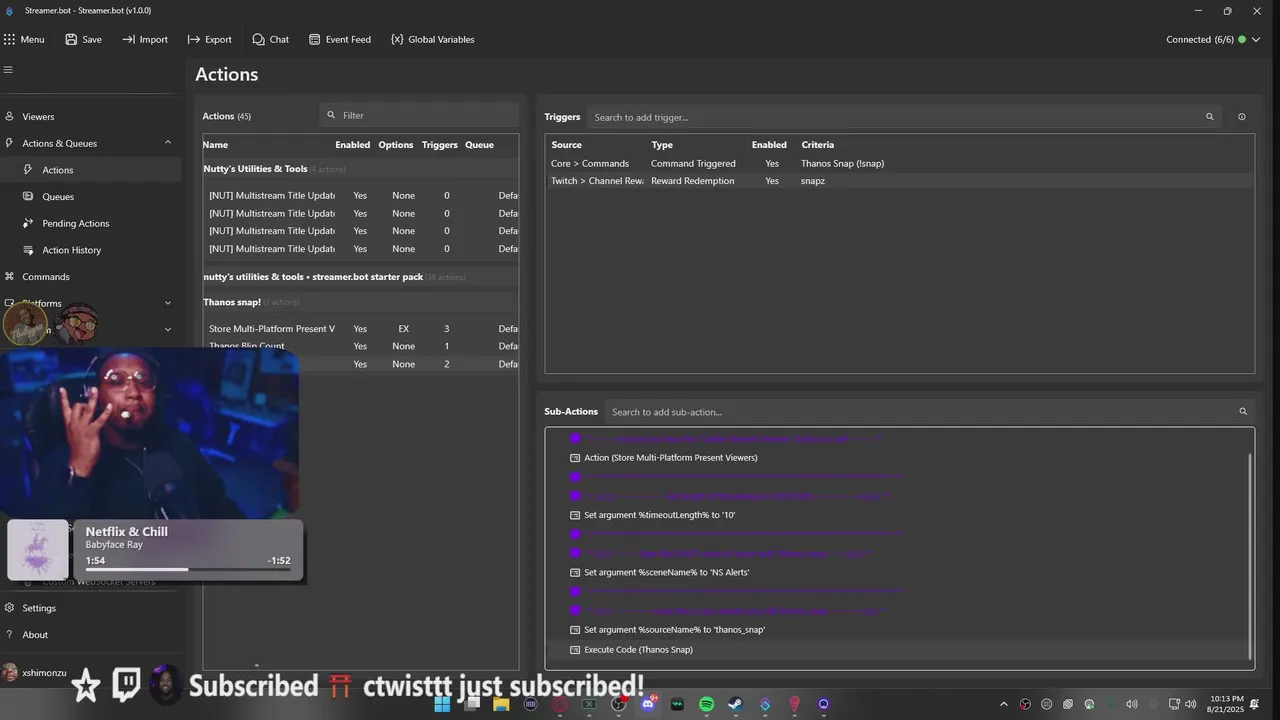Sort actions by Name column header
This screenshot has width=1280, height=720.
pyautogui.click(x=215, y=145)
